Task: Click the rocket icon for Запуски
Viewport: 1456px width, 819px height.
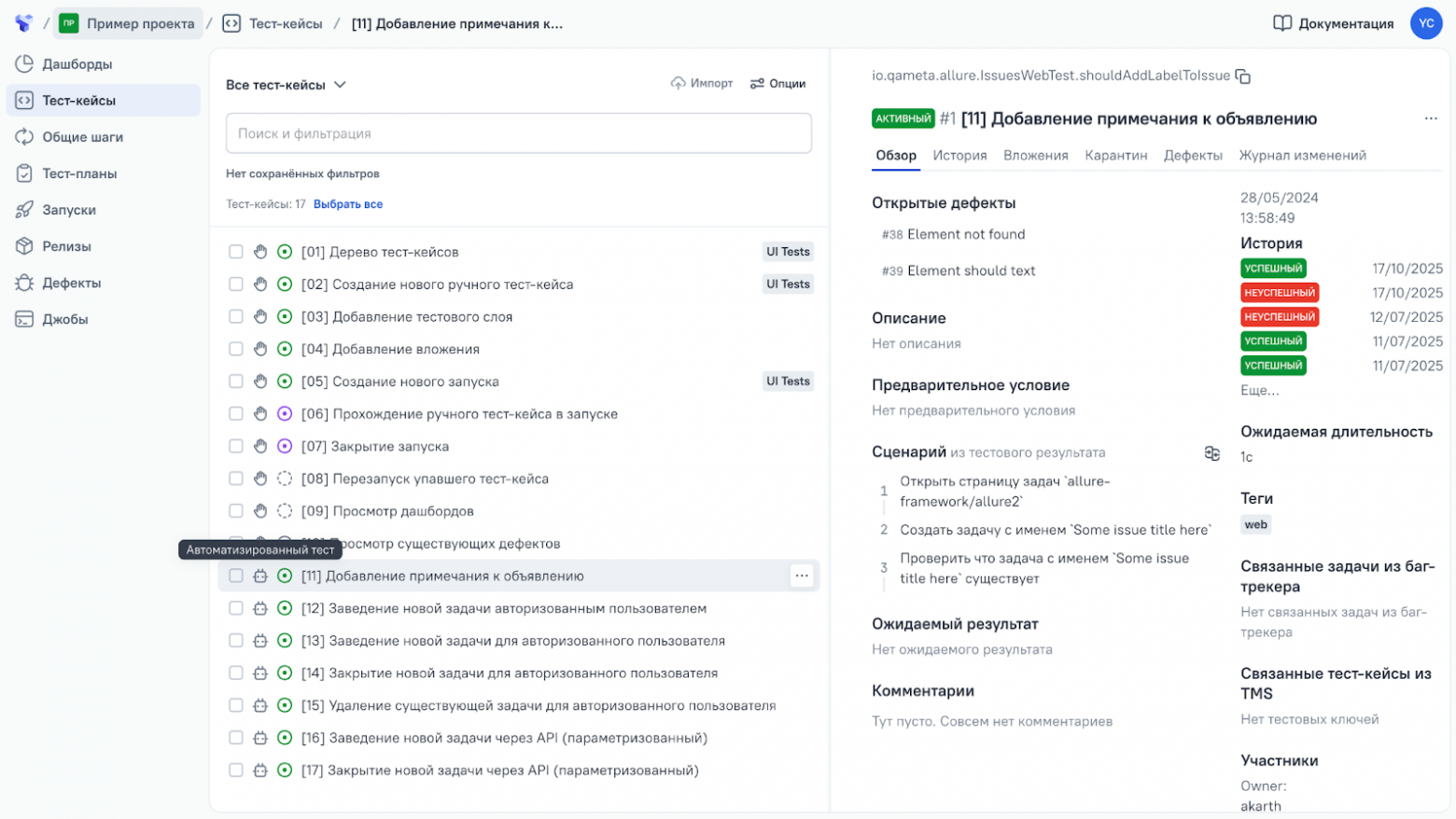Action: coord(24,210)
